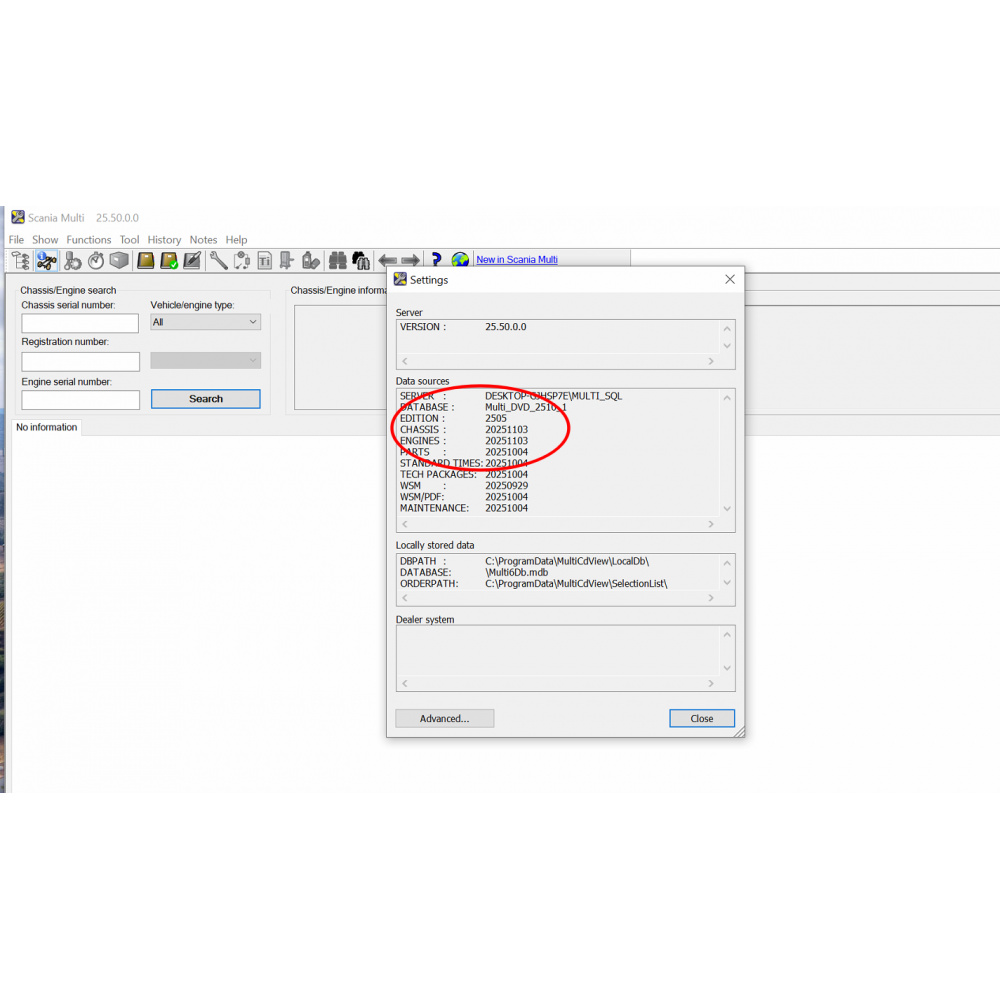1000x1000 pixels.
Task: Click the Advanced... button in Settings
Action: click(445, 718)
